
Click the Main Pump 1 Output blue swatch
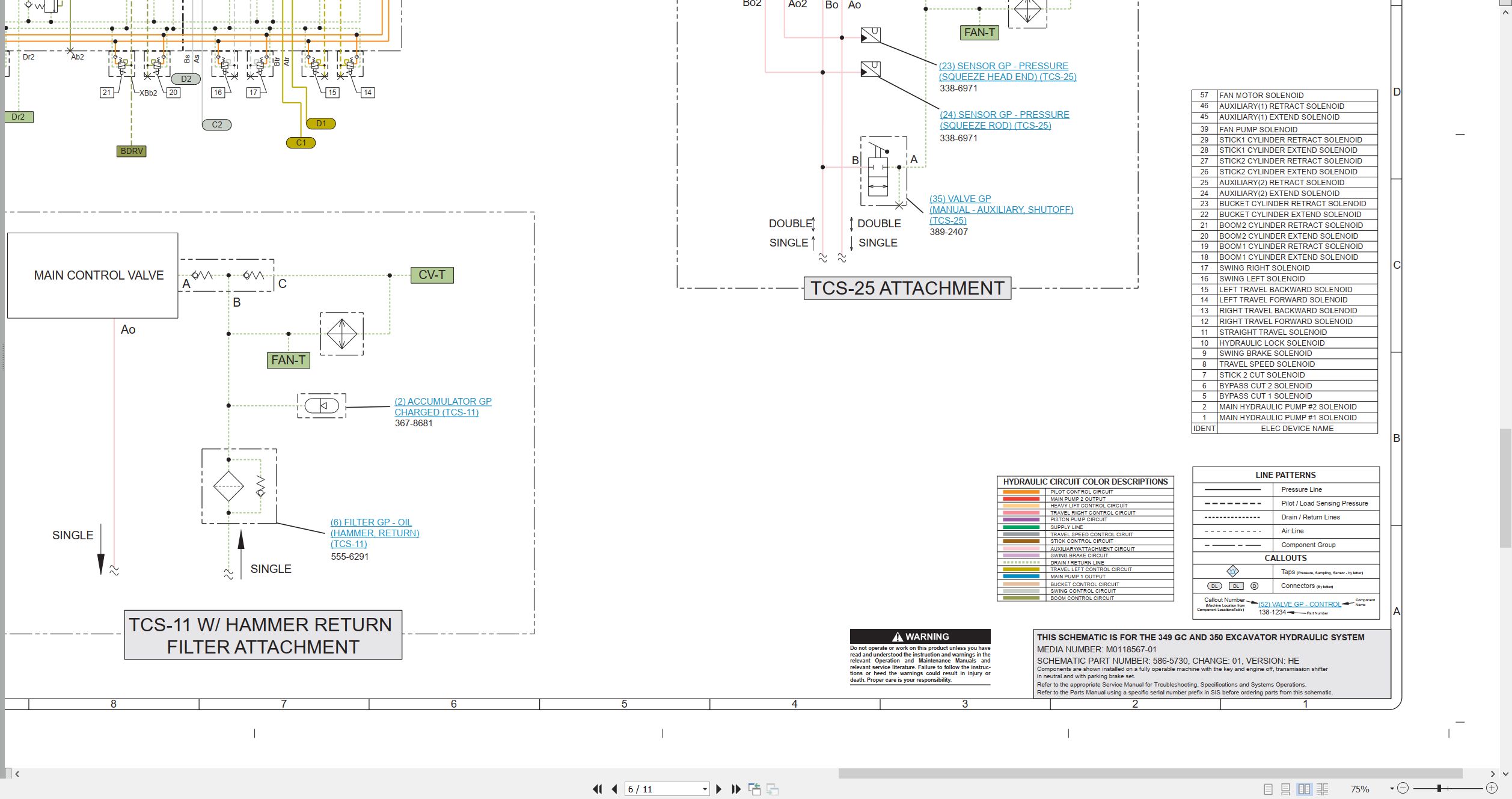click(1021, 577)
